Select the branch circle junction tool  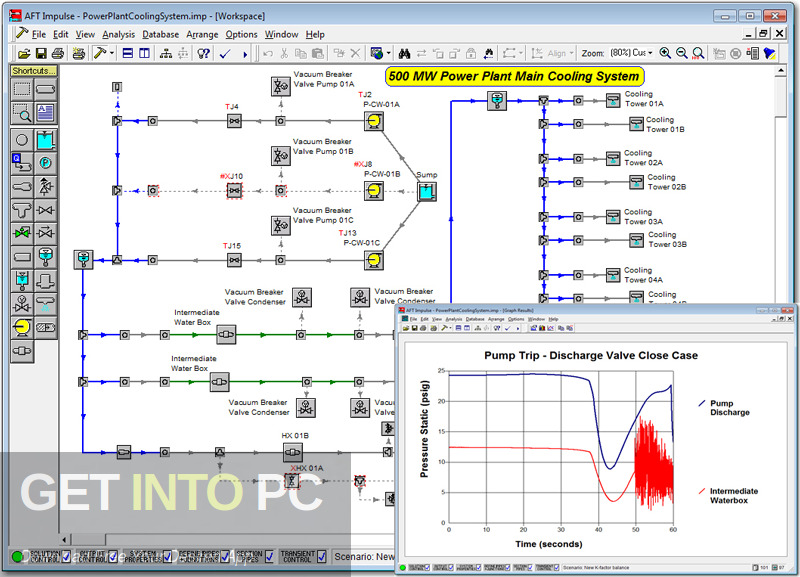pyautogui.click(x=22, y=140)
